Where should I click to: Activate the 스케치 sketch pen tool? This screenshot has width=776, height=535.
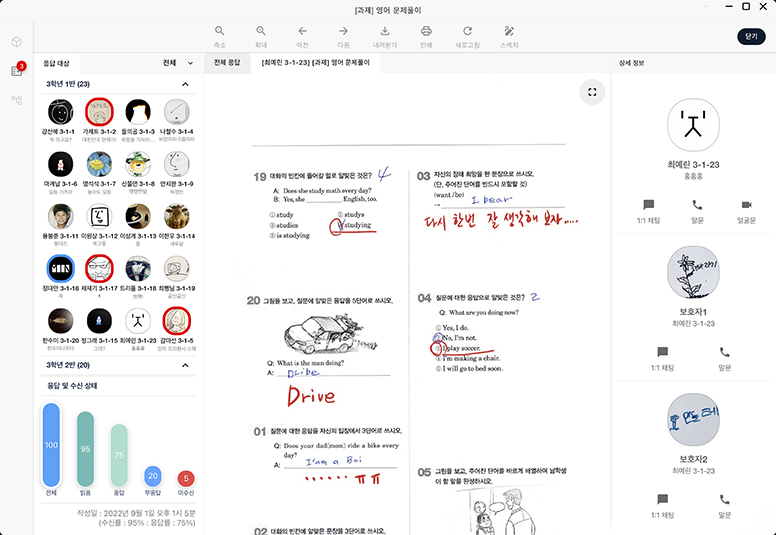pos(509,32)
